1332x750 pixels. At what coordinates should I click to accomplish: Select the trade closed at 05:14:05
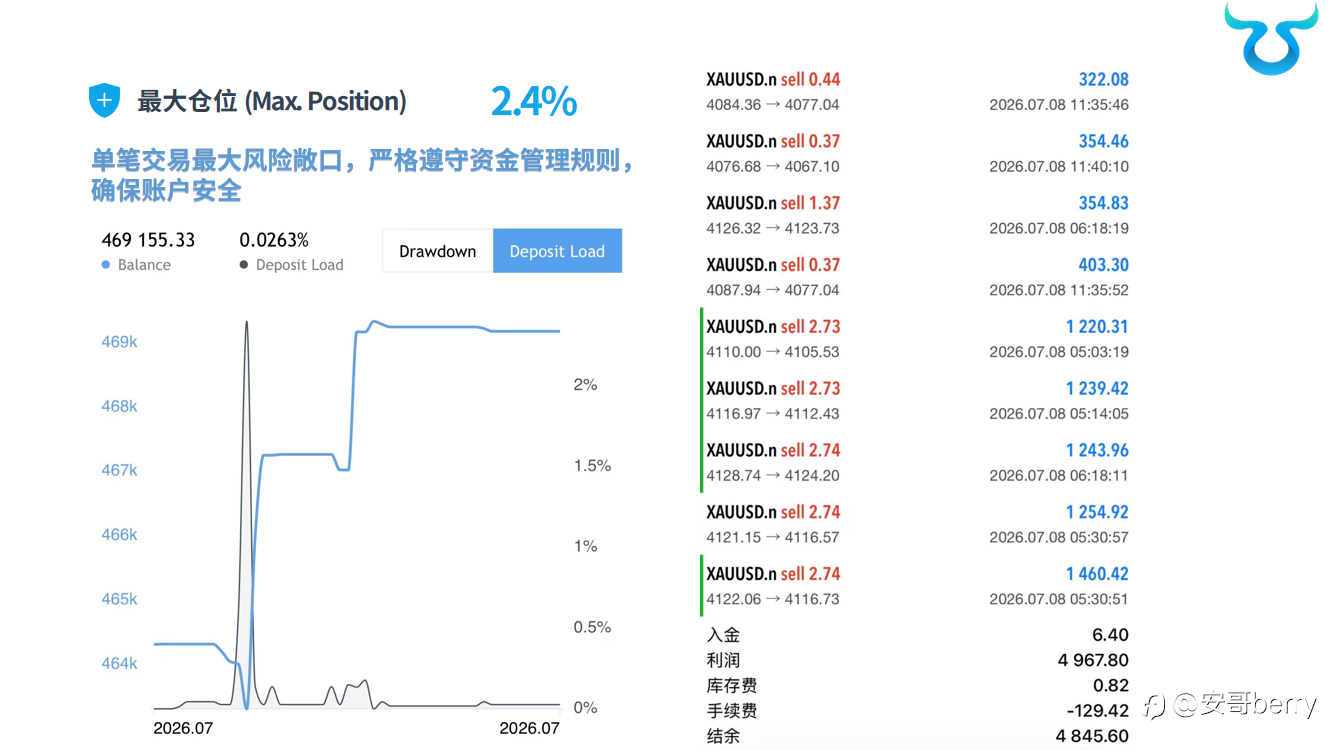(917, 401)
